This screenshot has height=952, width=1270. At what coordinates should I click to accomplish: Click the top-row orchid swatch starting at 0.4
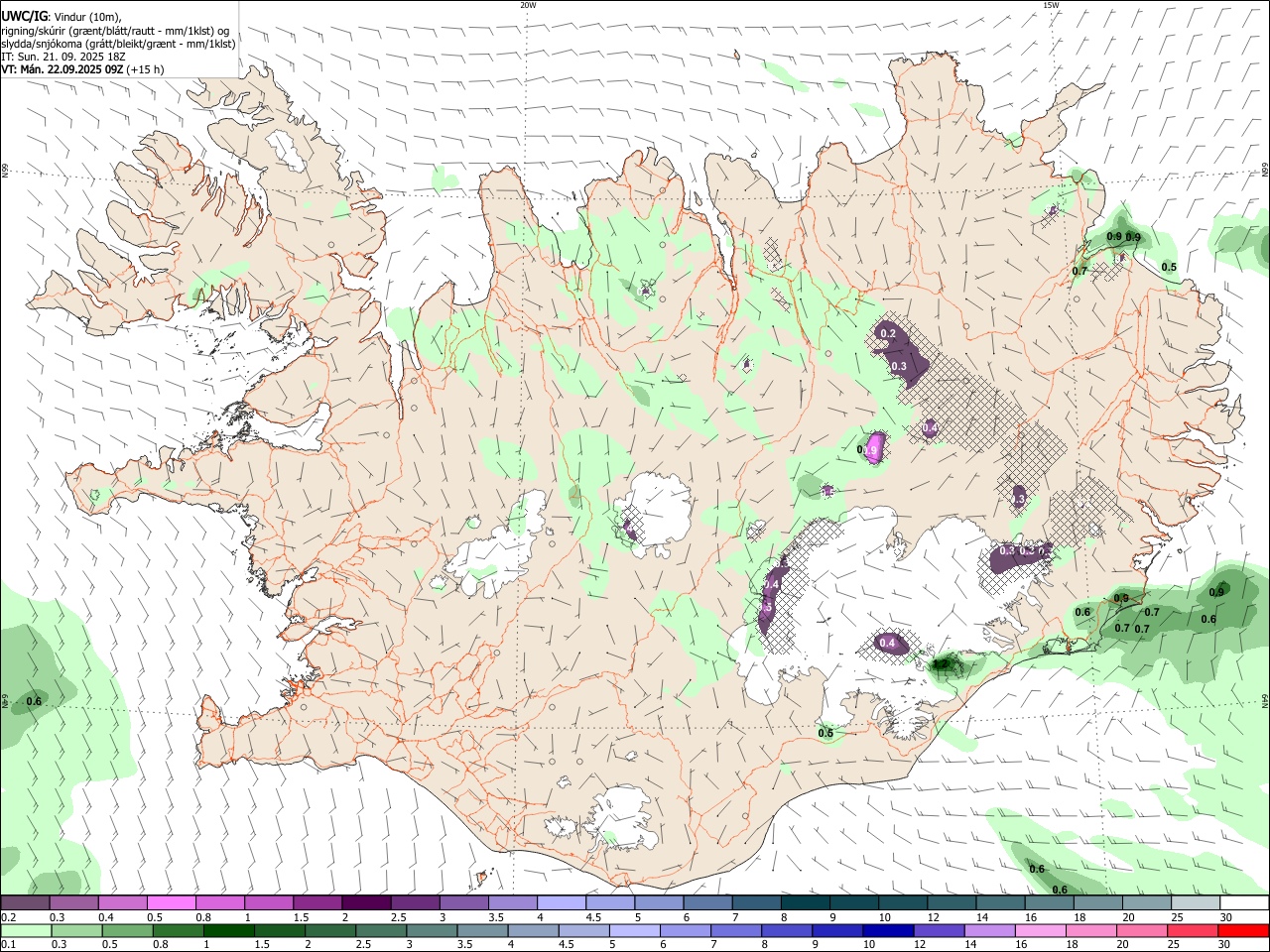point(122,902)
